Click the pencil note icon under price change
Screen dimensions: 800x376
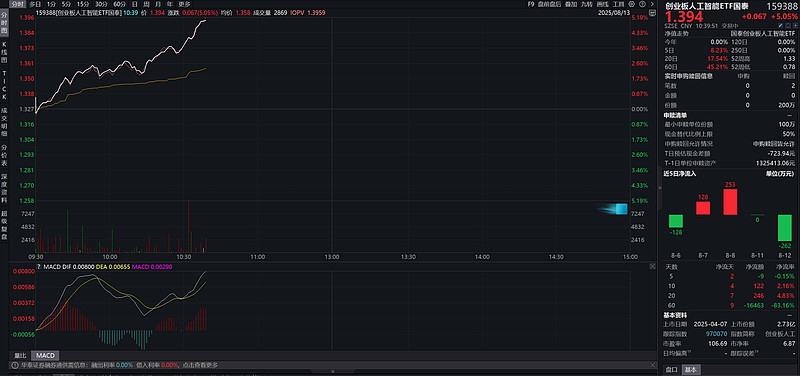[x=780, y=25]
